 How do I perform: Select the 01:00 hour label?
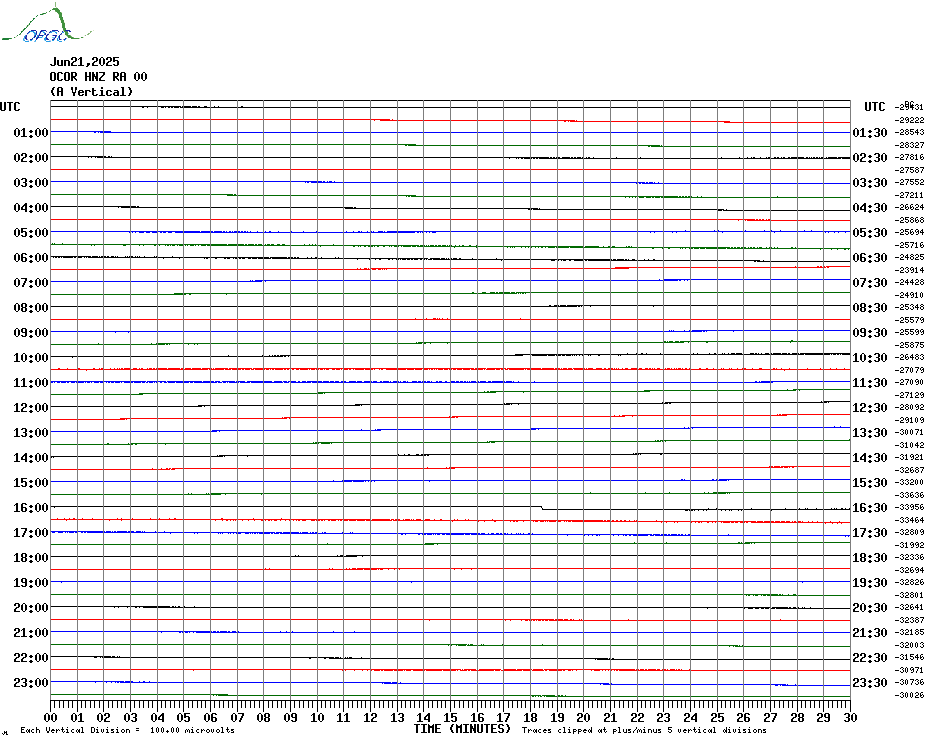tap(31, 132)
